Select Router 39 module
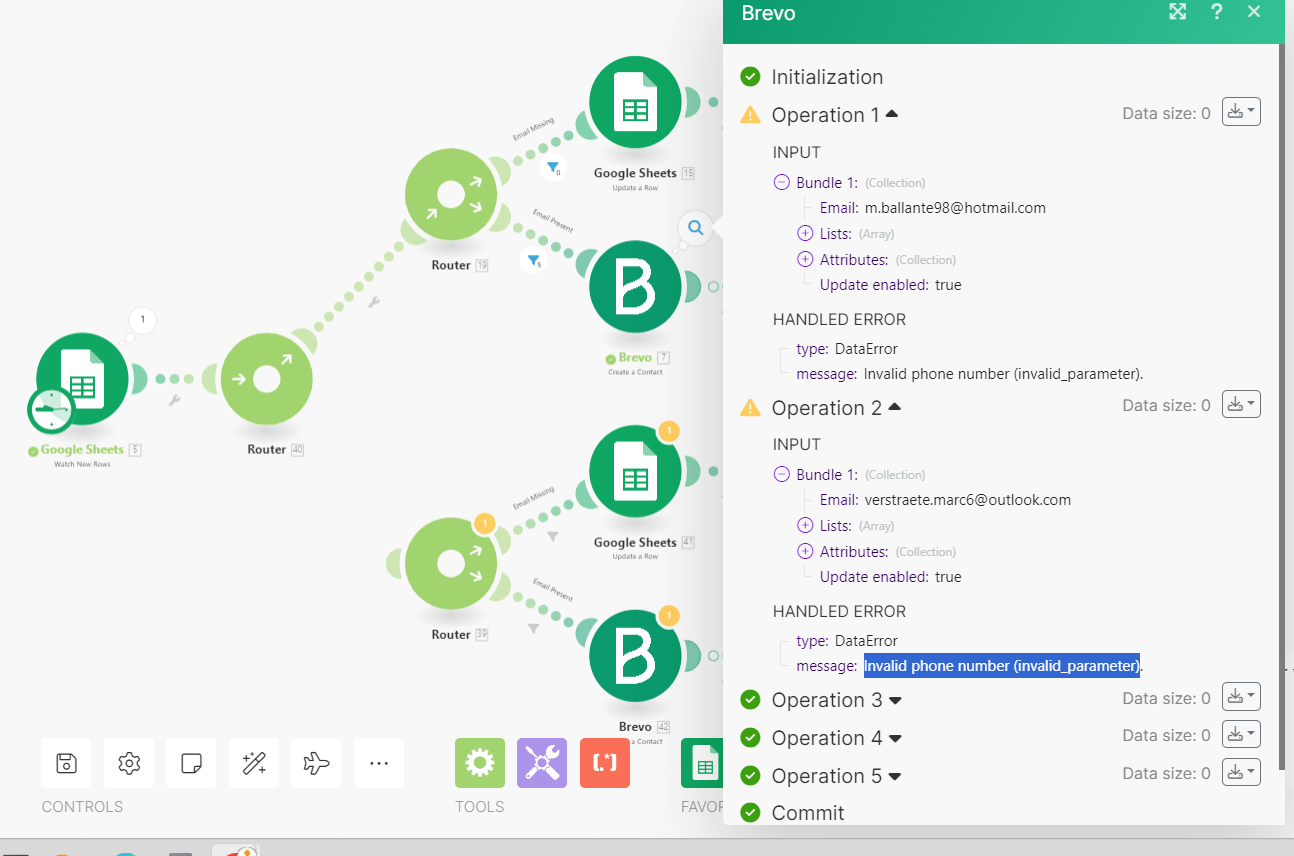The height and width of the screenshot is (856, 1294). click(451, 564)
